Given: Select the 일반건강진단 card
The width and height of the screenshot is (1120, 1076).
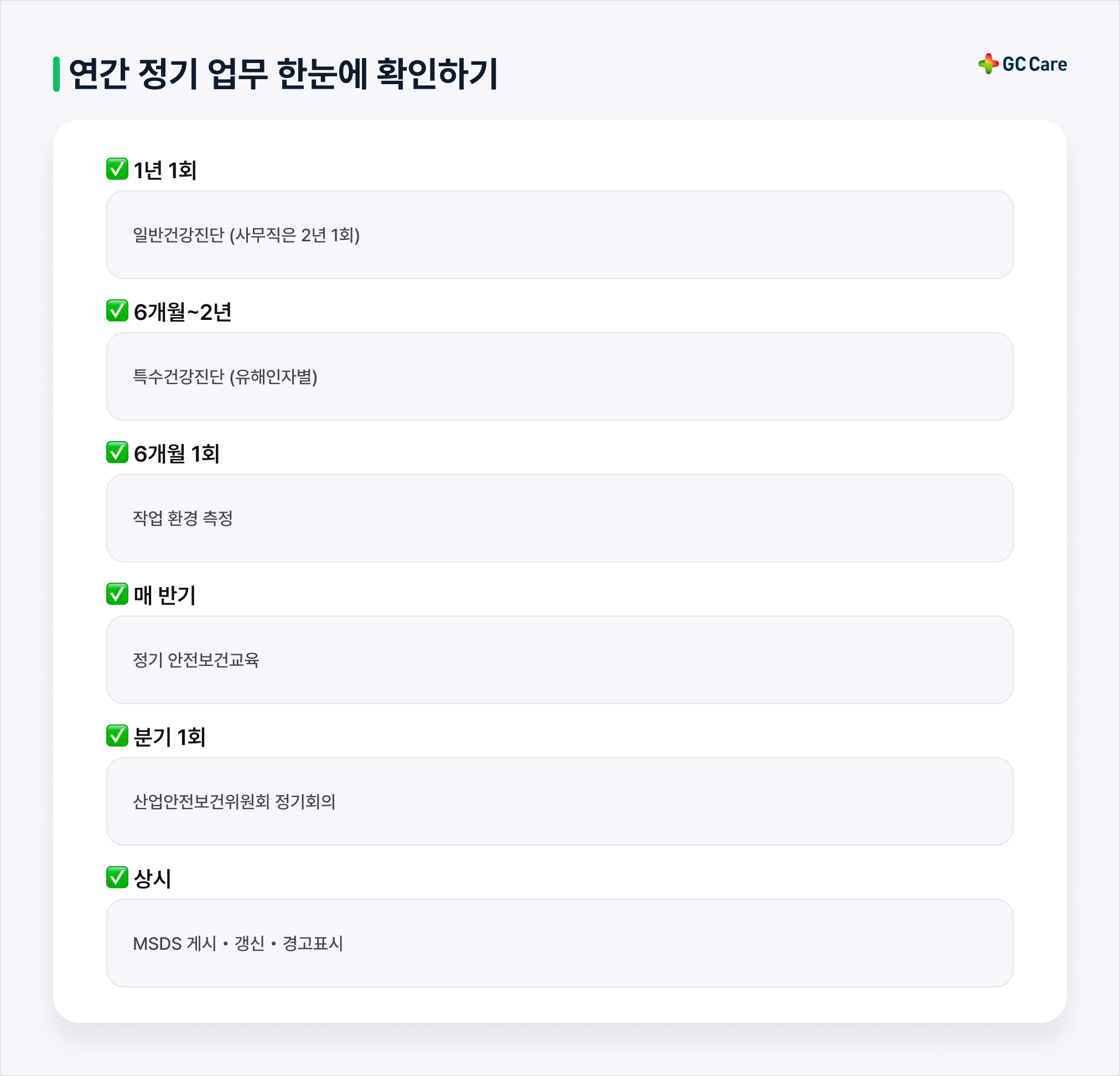Looking at the screenshot, I should point(560,235).
